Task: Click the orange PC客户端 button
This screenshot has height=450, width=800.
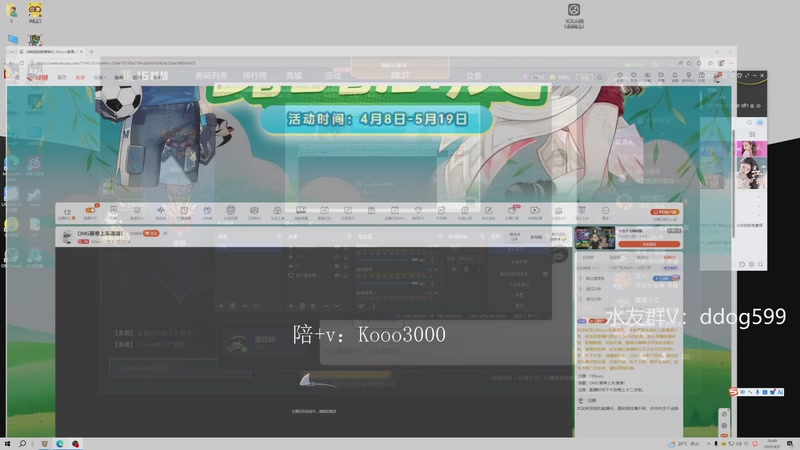Action: coord(664,212)
